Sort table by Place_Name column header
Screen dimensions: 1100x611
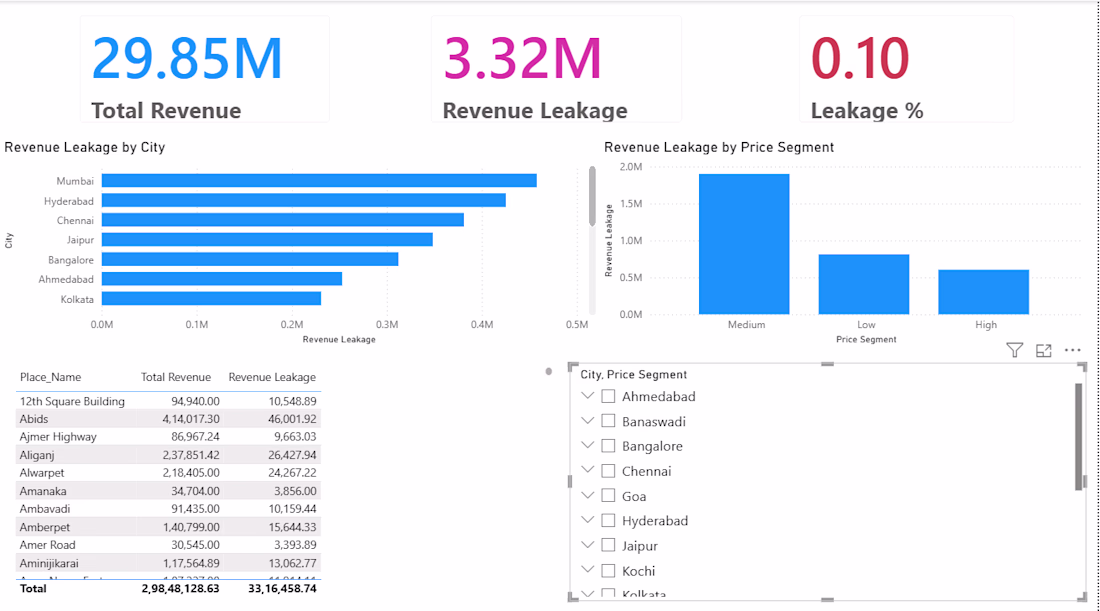click(x=51, y=377)
